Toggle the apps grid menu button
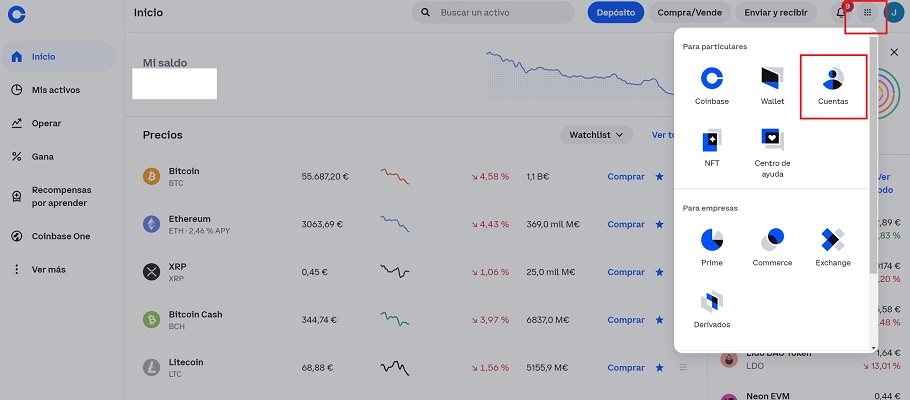The height and width of the screenshot is (400, 910). pos(867,13)
